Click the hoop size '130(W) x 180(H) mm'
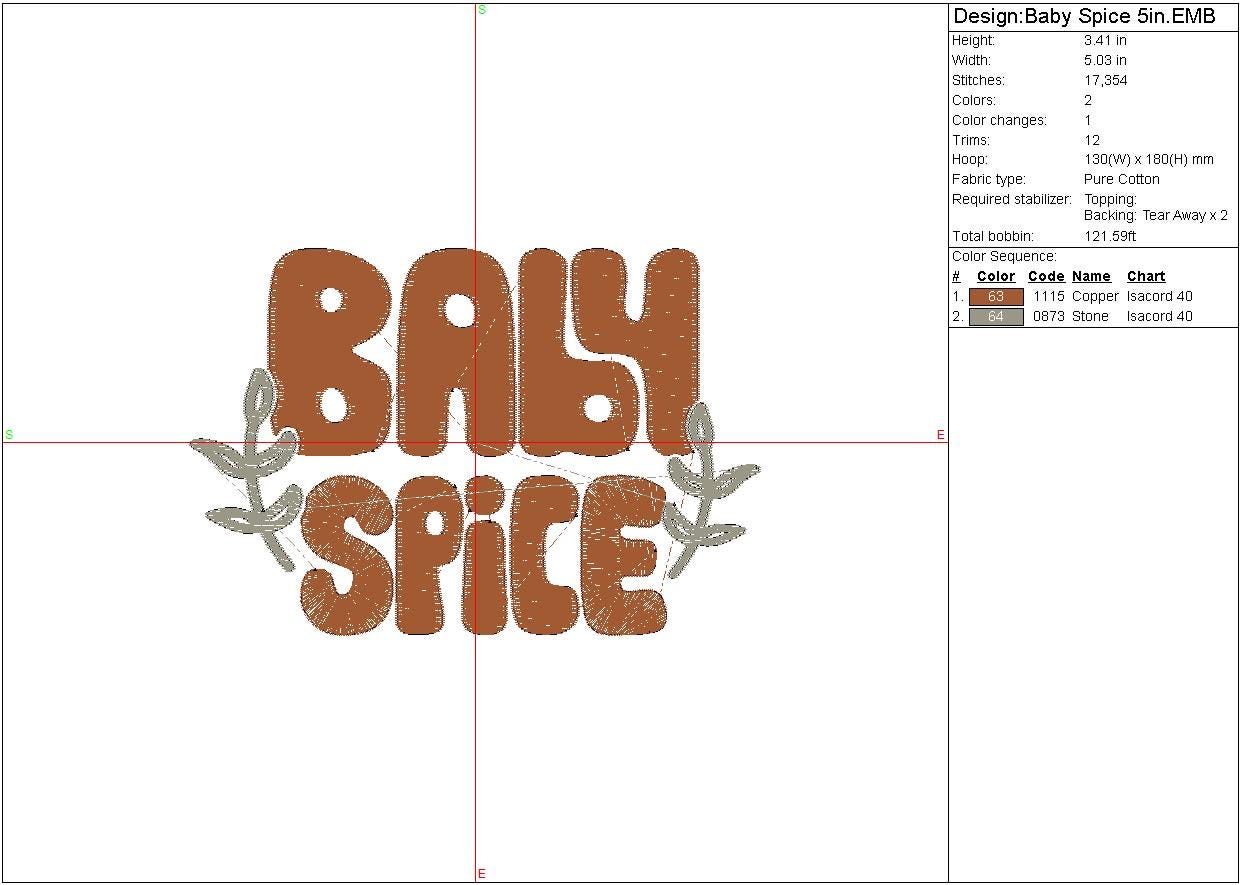The width and height of the screenshot is (1242, 885). (x=1148, y=160)
